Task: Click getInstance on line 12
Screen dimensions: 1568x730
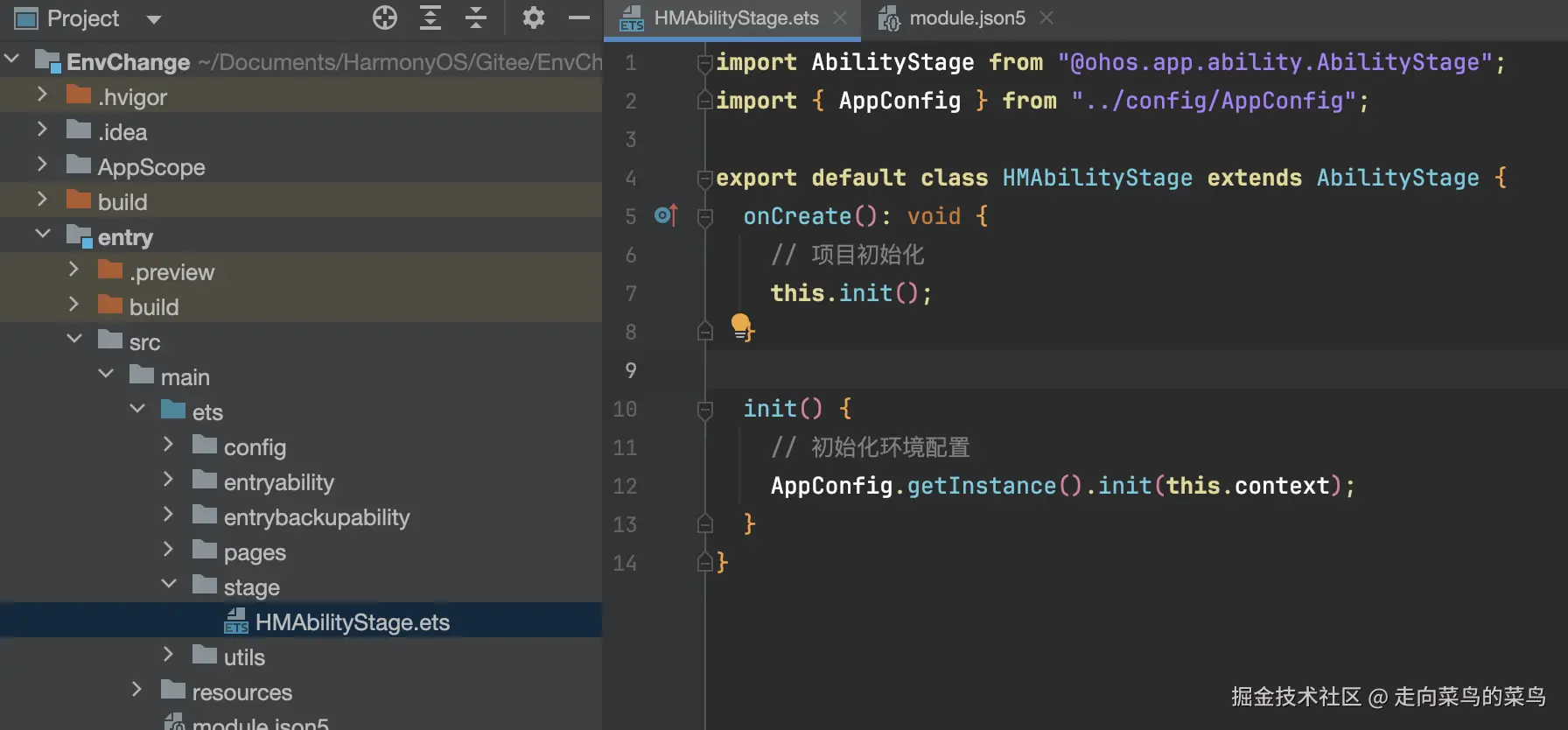Action: click(982, 486)
